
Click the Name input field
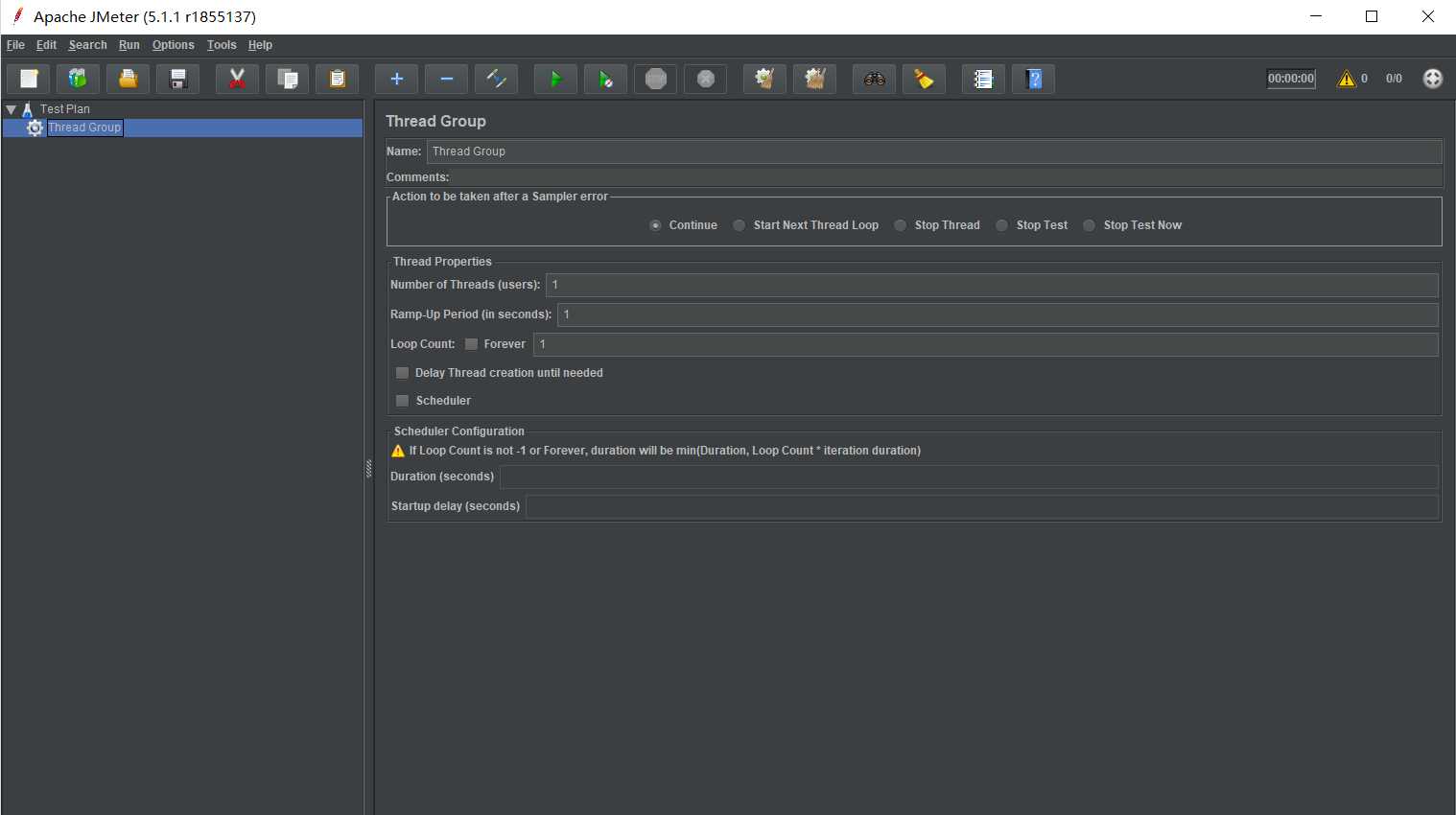pos(934,151)
